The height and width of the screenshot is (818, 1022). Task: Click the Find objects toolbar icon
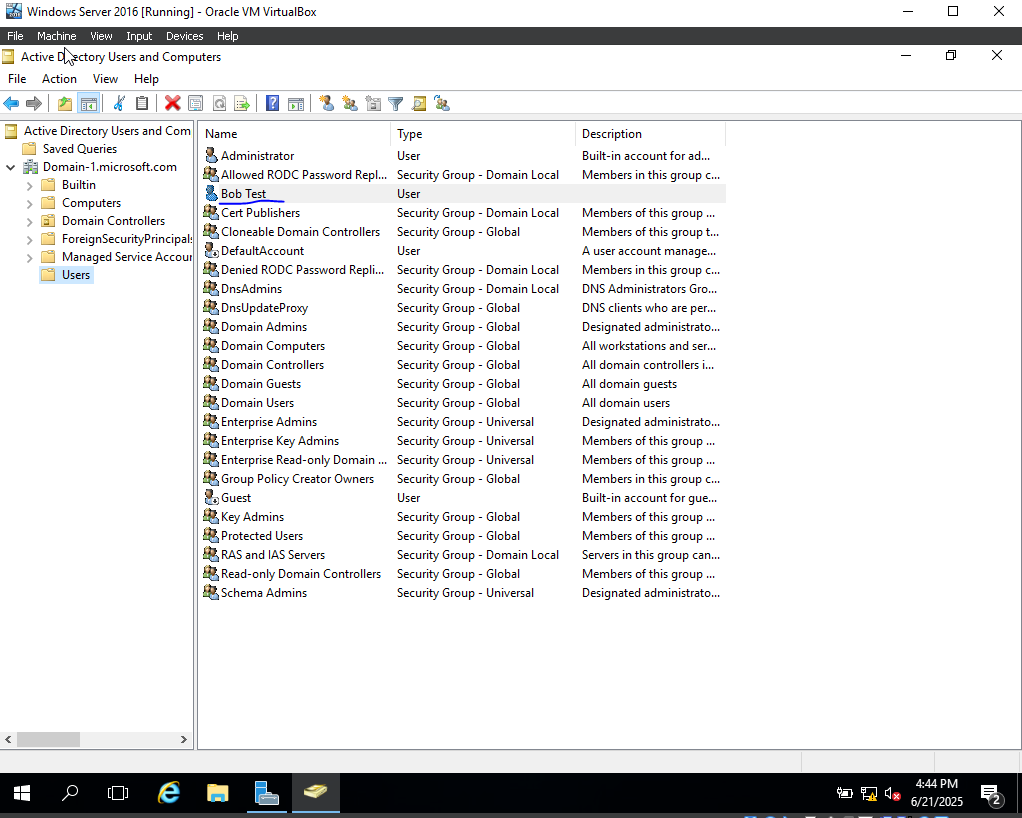(419, 103)
